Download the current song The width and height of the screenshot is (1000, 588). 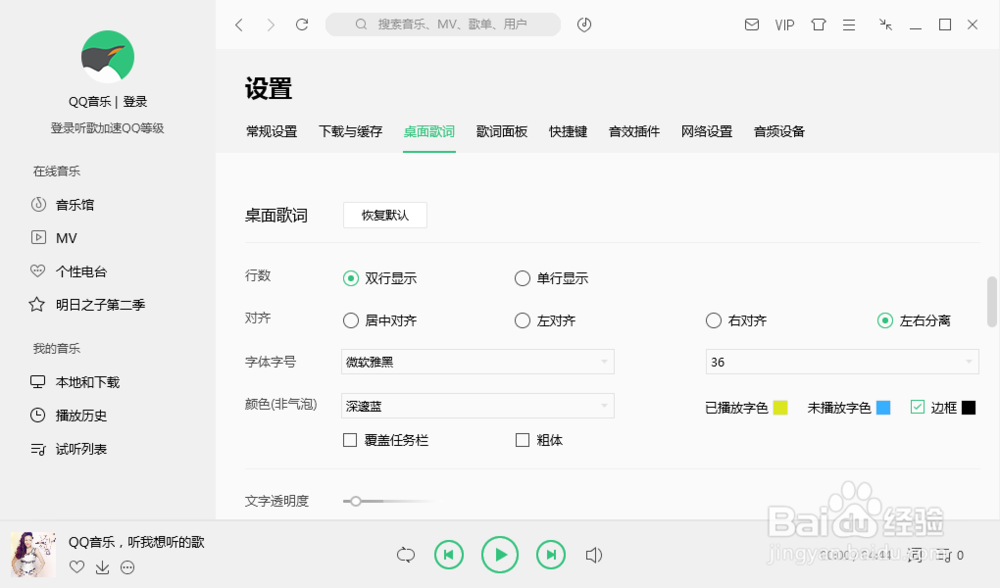tap(102, 568)
